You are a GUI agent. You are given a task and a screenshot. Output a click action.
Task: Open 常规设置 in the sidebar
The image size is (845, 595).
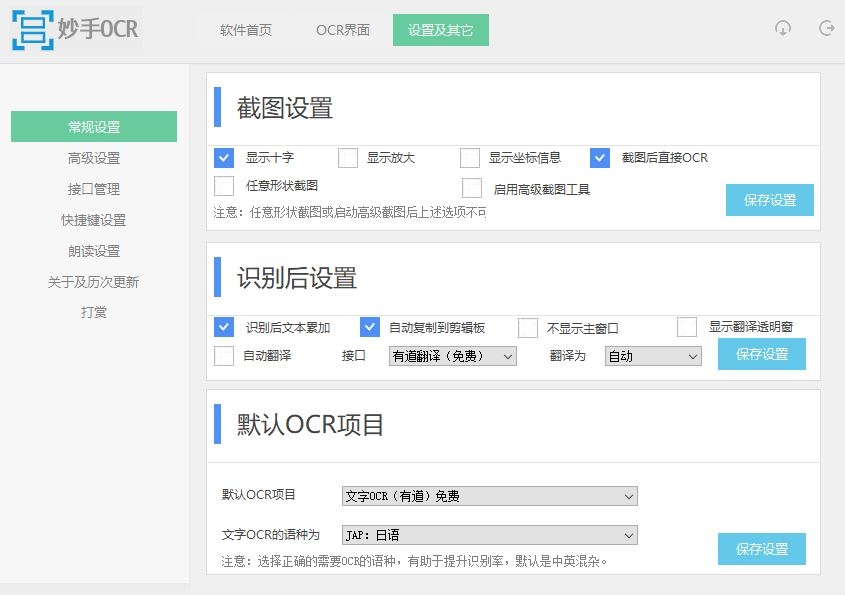pyautogui.click(x=94, y=127)
